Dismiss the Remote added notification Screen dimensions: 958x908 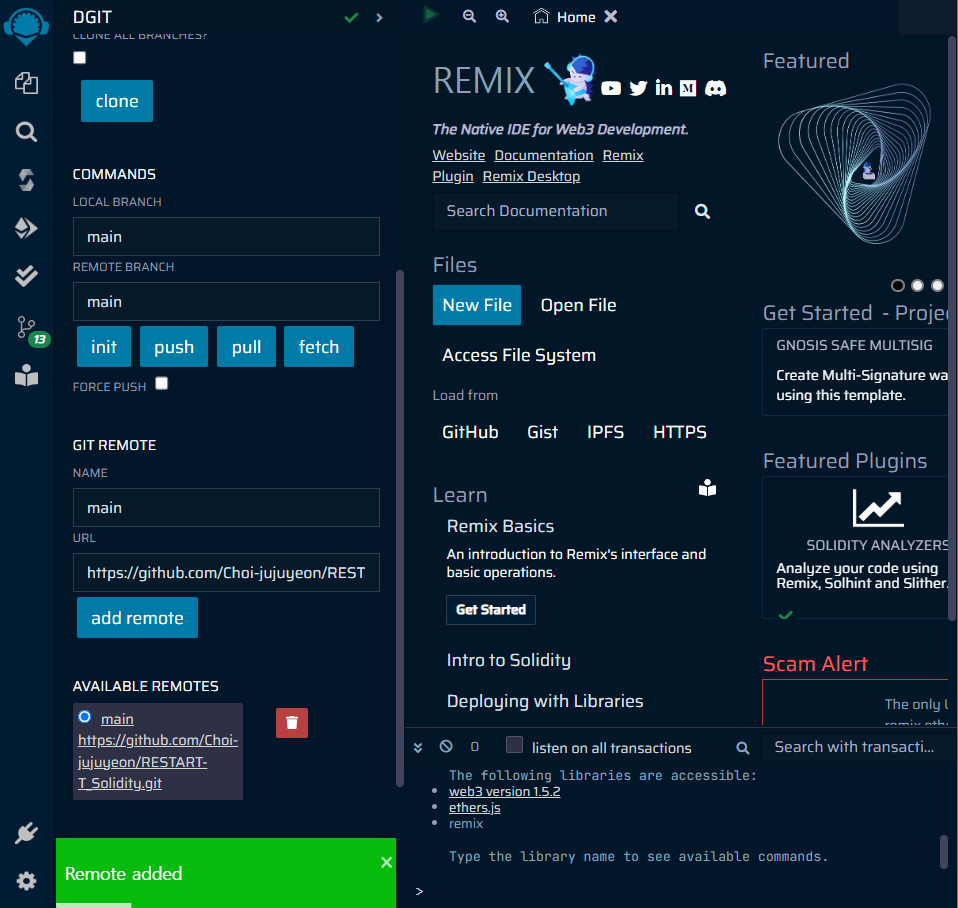(x=386, y=862)
